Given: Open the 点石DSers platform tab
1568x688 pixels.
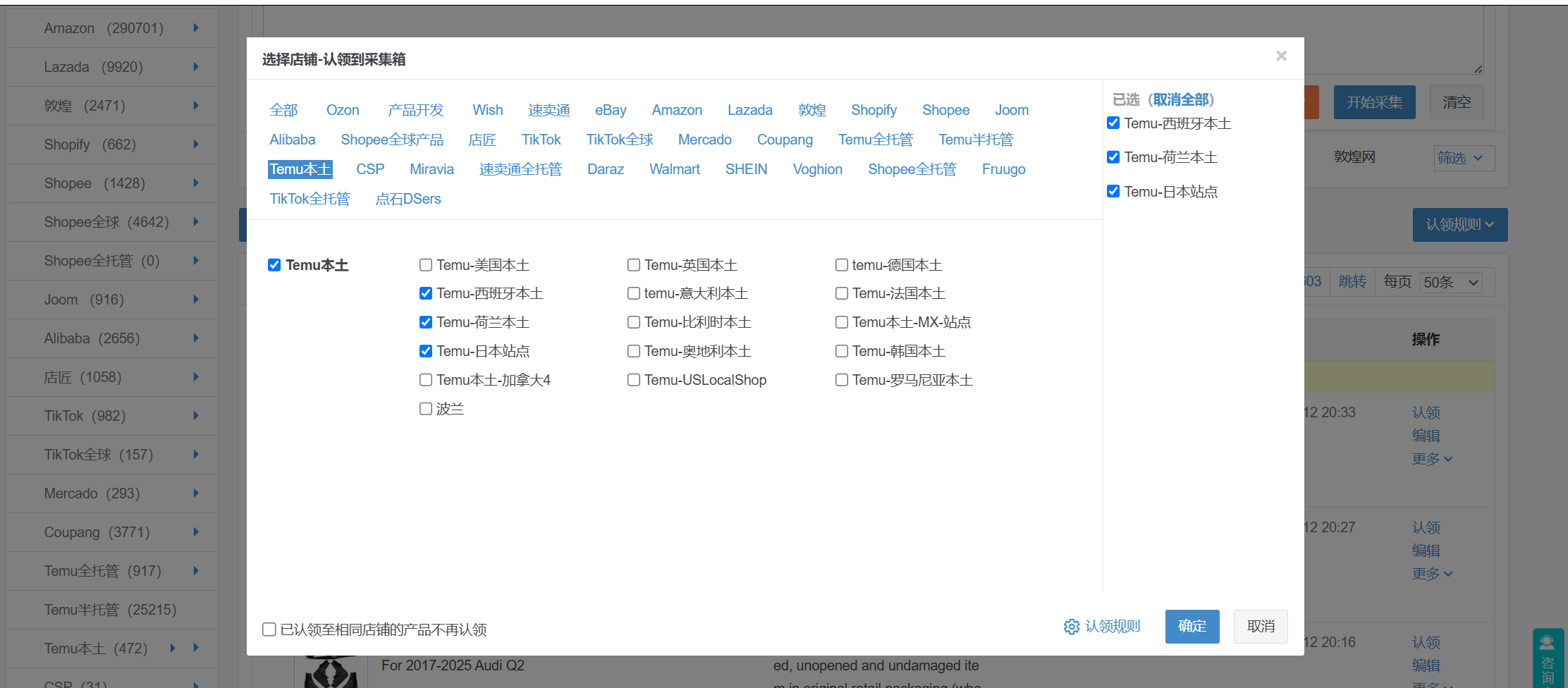Looking at the screenshot, I should [408, 199].
